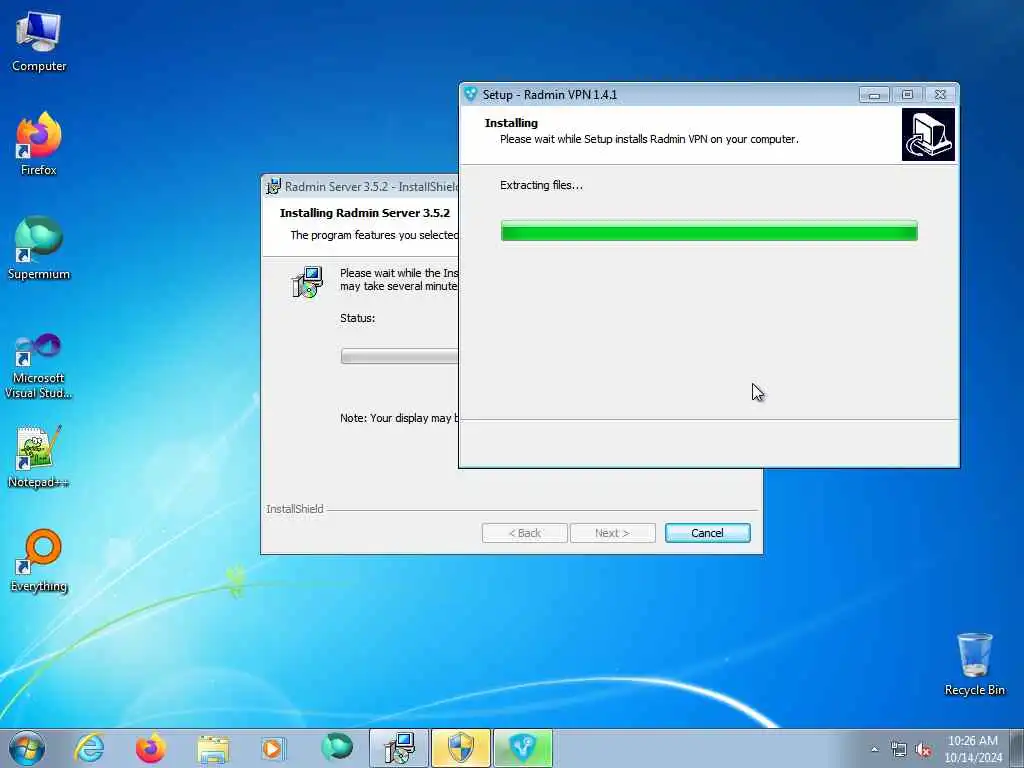Click the 'Installing' heading in Radmin VPN setup
Viewport: 1024px width, 768px height.
click(511, 123)
